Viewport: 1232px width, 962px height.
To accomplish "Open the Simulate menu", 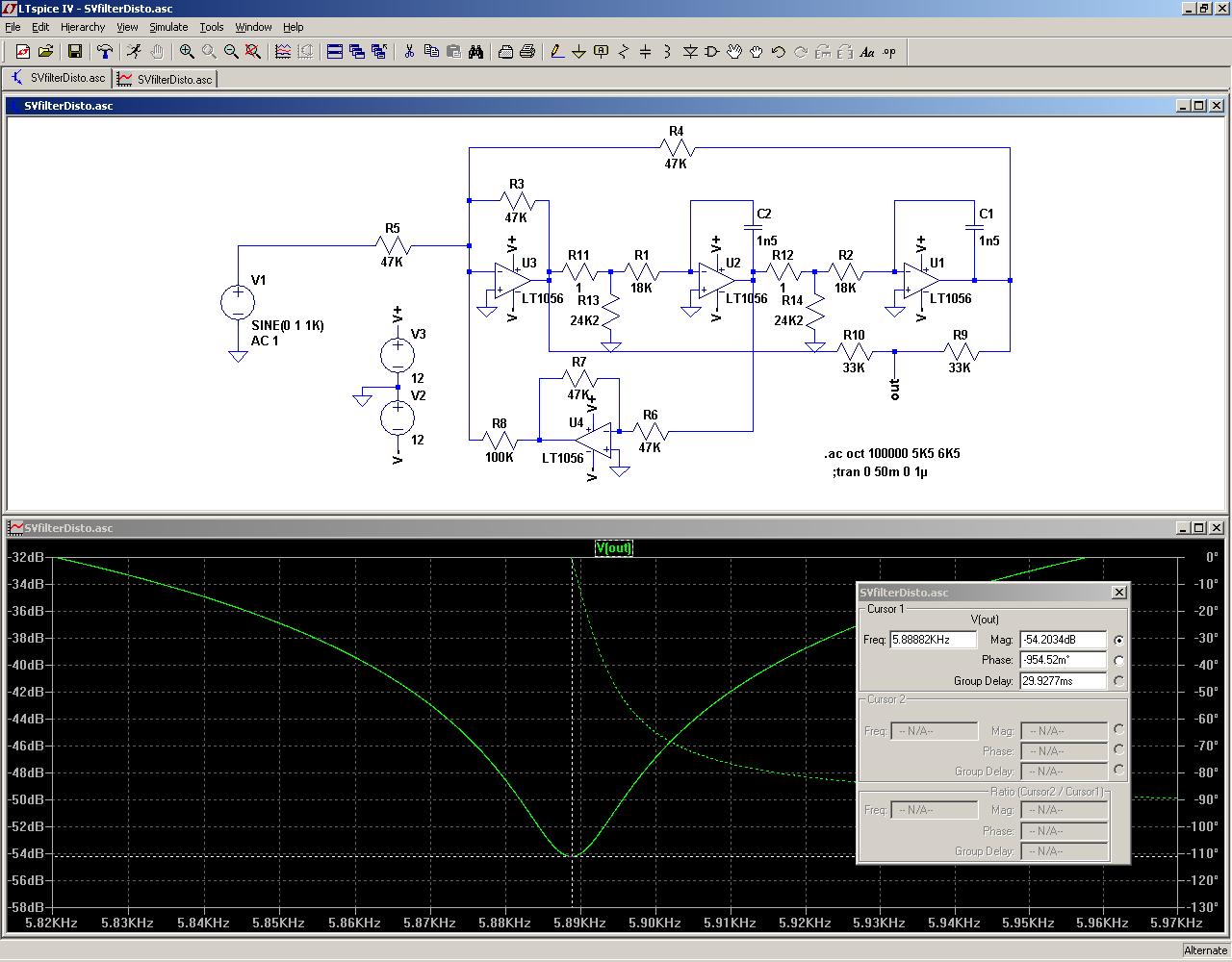I will [168, 27].
